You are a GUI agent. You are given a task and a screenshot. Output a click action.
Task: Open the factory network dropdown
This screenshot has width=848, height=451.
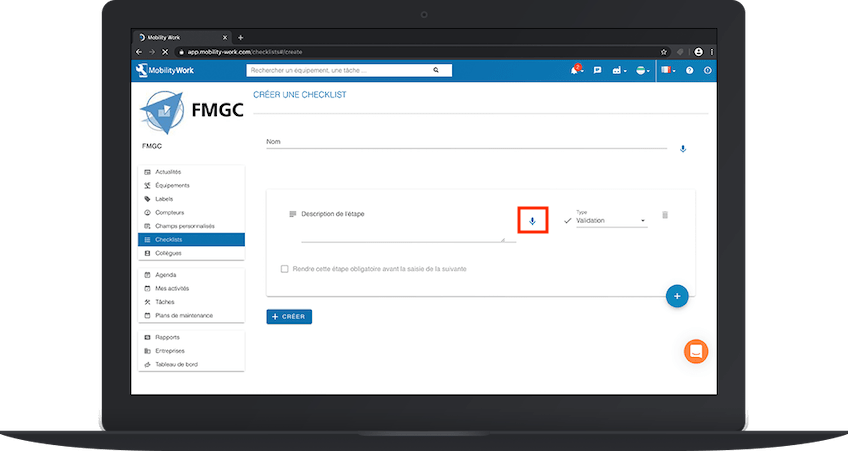point(619,70)
